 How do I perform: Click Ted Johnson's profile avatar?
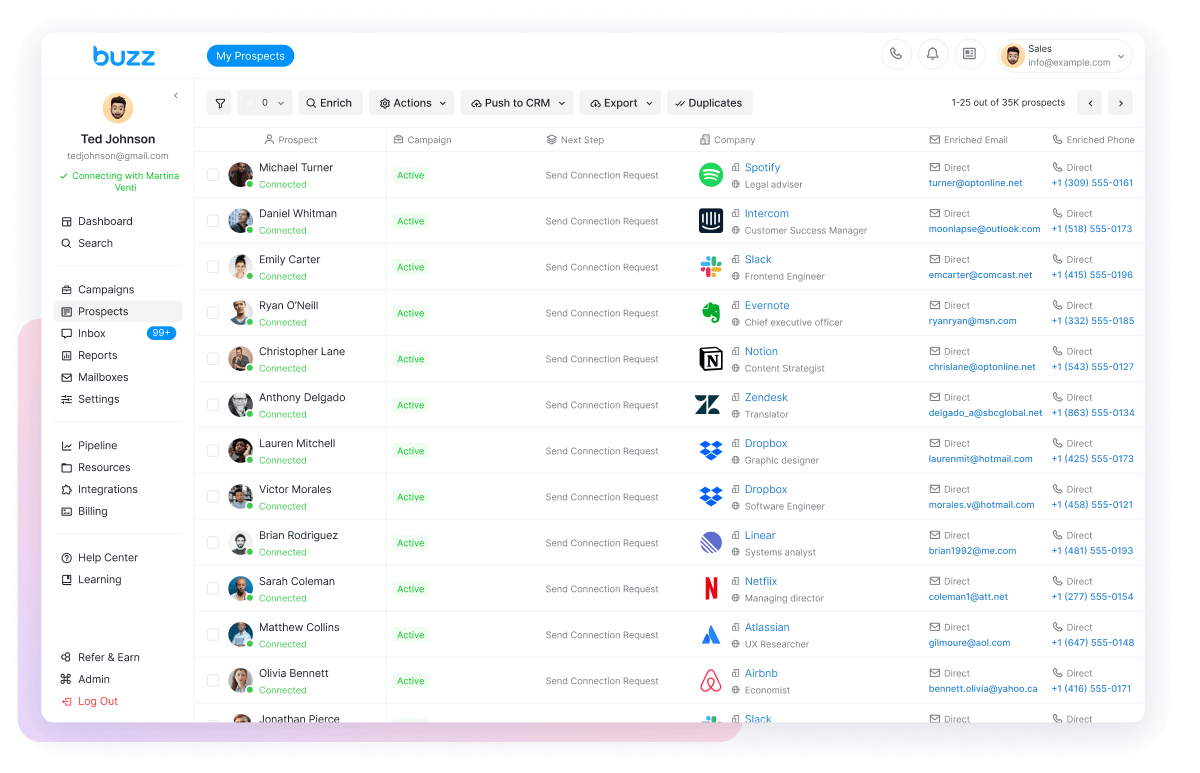point(118,108)
